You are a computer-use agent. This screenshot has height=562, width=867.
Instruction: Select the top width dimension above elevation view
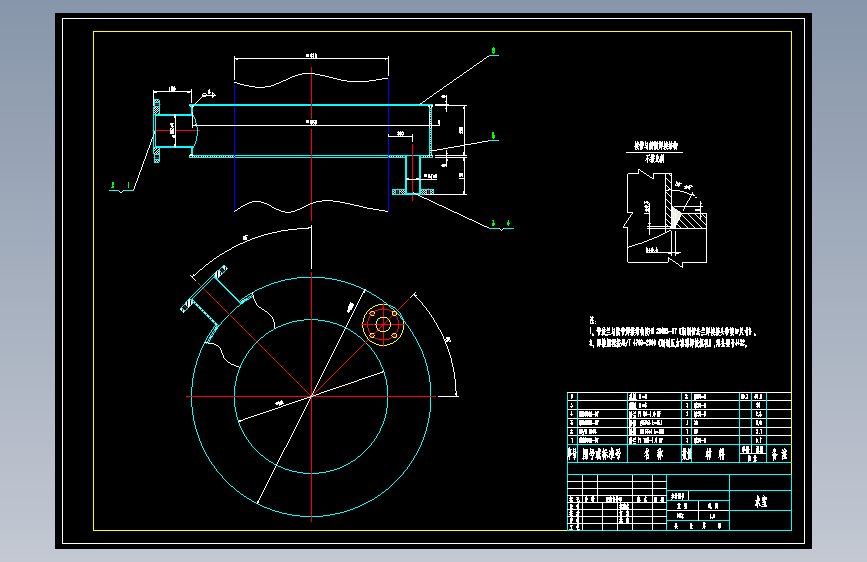click(311, 56)
